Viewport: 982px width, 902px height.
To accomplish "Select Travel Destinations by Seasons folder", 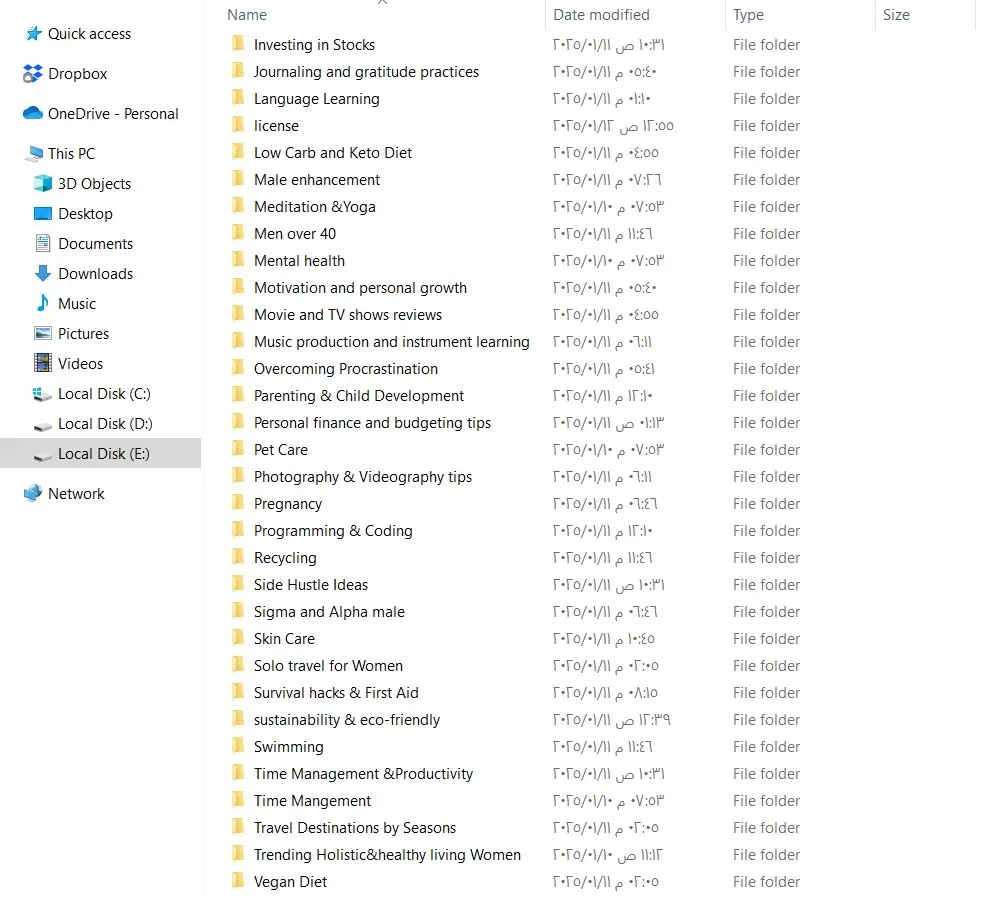I will [355, 827].
